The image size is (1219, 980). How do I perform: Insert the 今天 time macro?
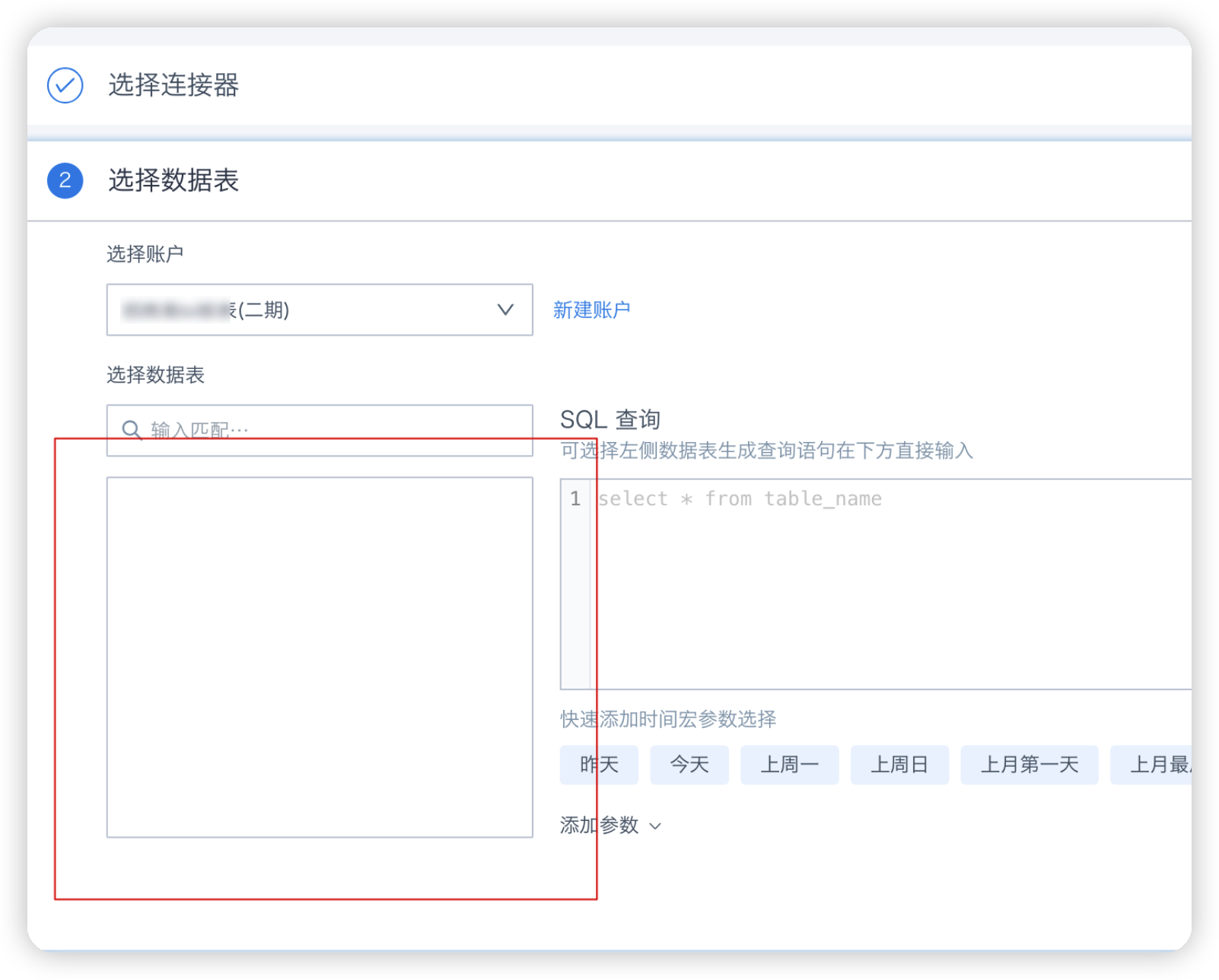click(689, 764)
